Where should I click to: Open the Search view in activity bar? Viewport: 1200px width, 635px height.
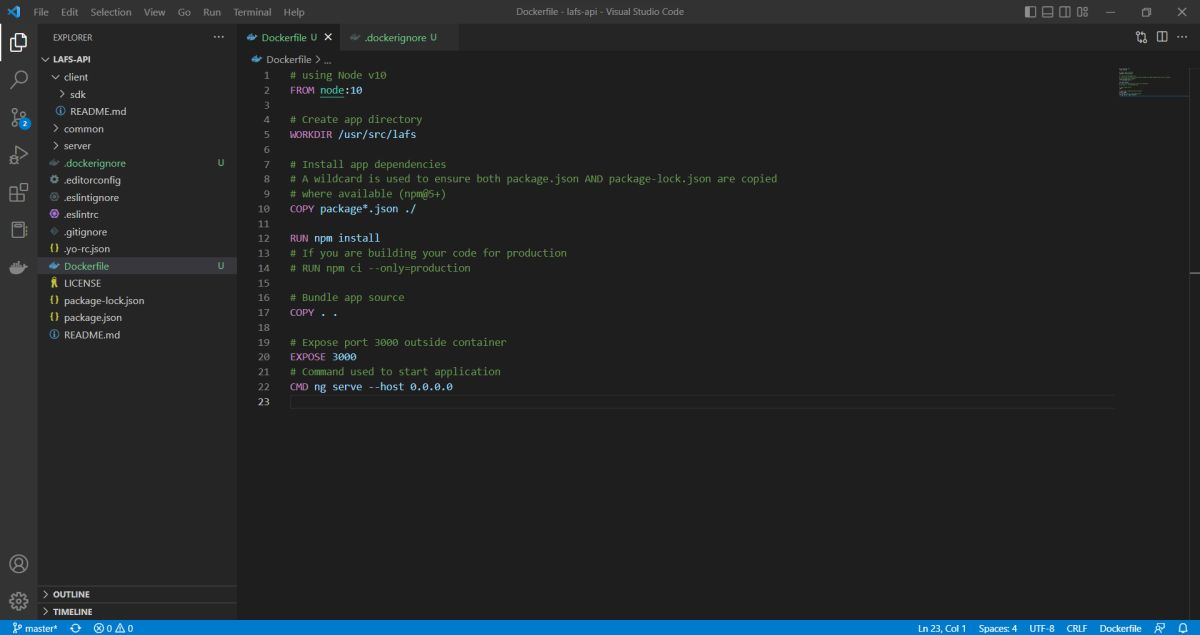pyautogui.click(x=18, y=80)
